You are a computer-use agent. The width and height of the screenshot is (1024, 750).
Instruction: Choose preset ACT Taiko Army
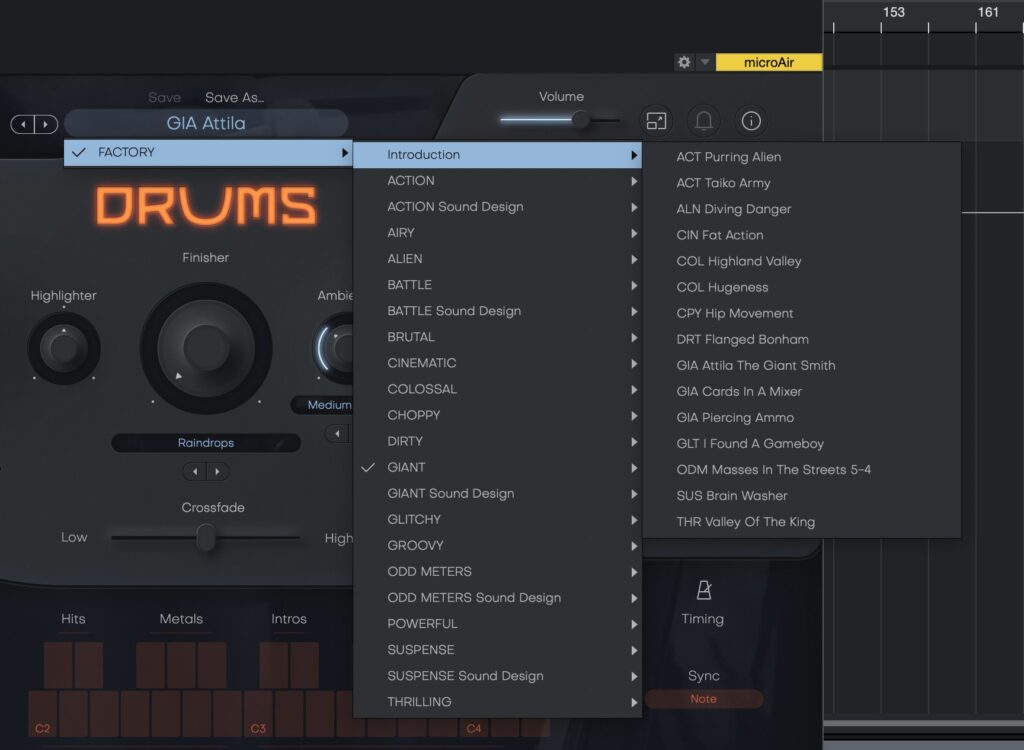(723, 183)
